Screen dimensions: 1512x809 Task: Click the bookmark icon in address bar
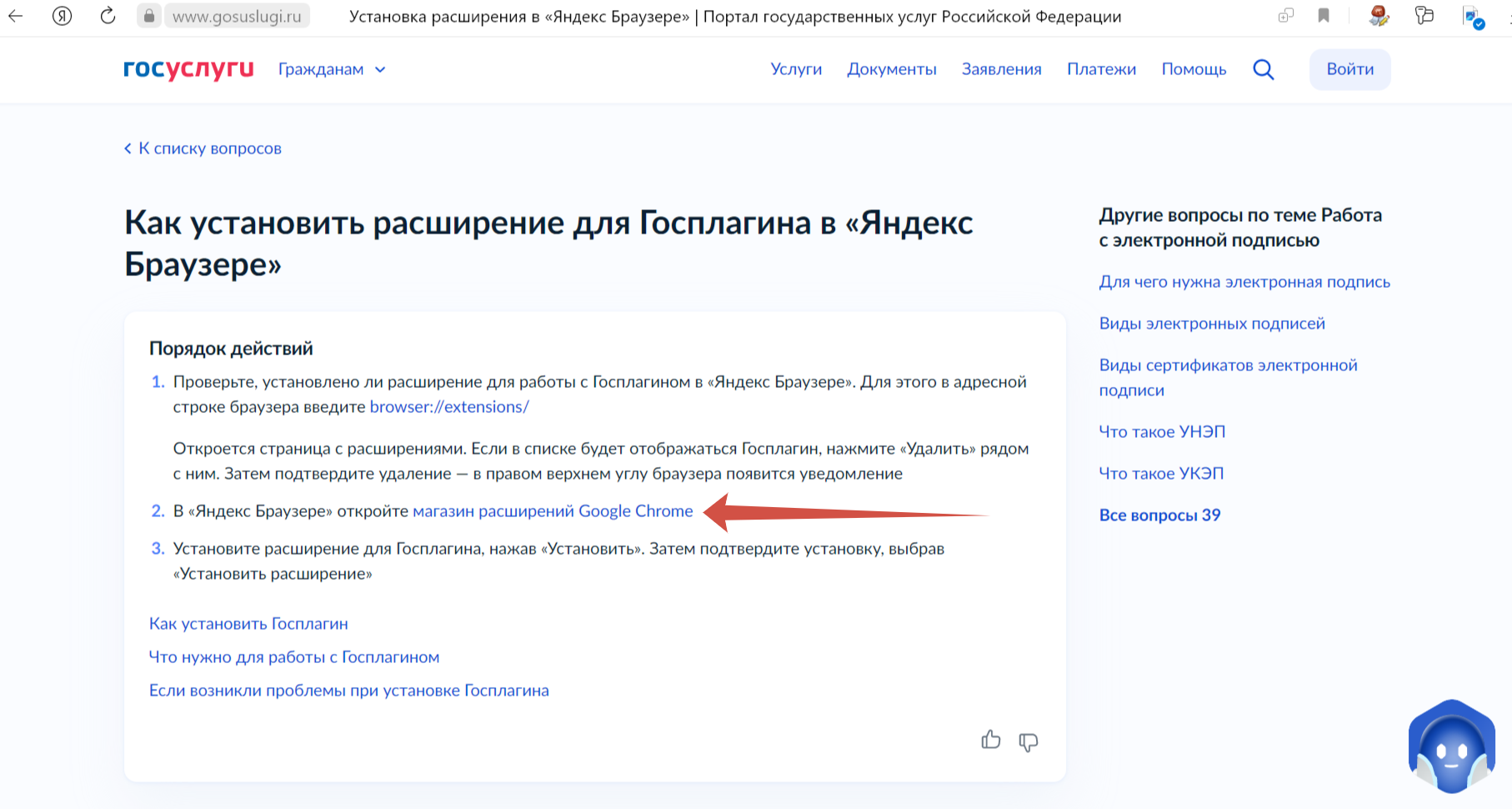point(1324,16)
